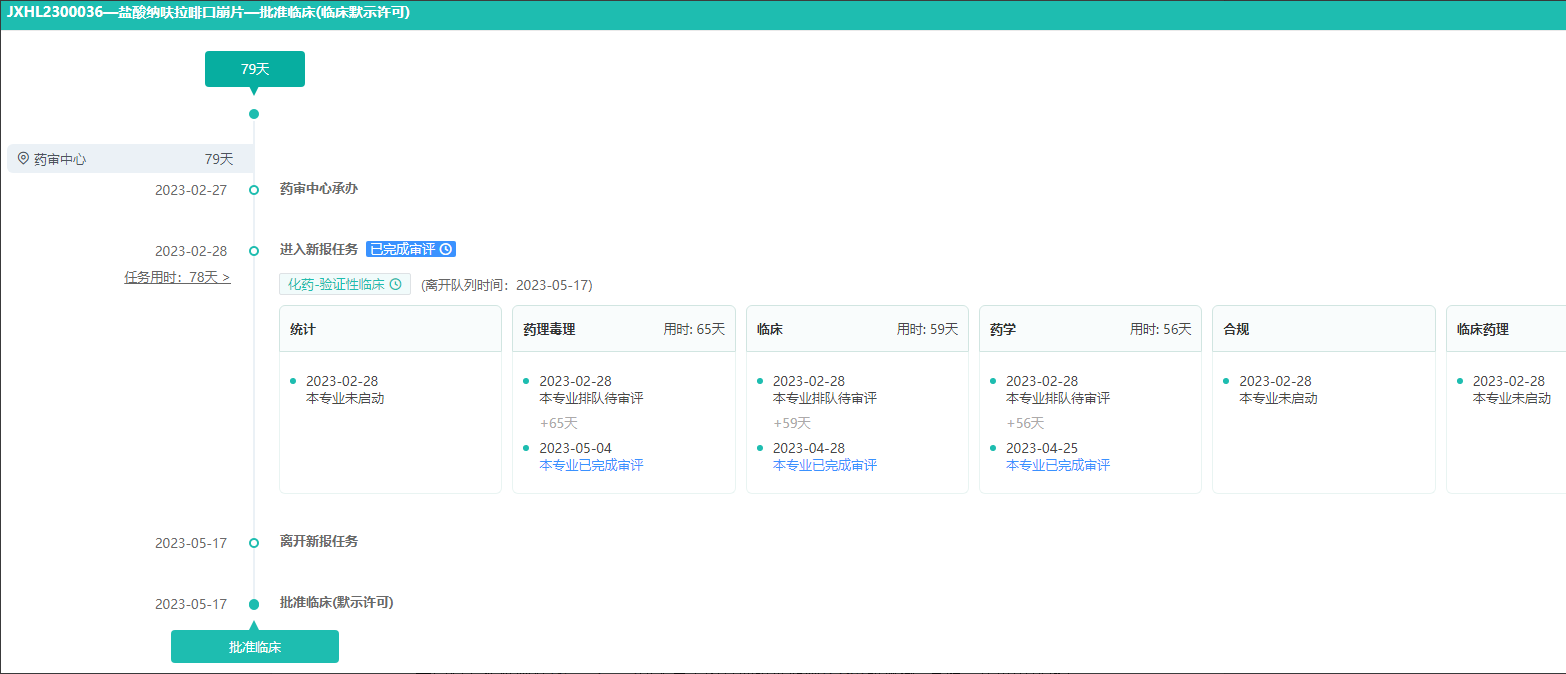Click the location pin icon beside 药审中心
Image resolution: width=1566 pixels, height=674 pixels.
tap(24, 158)
